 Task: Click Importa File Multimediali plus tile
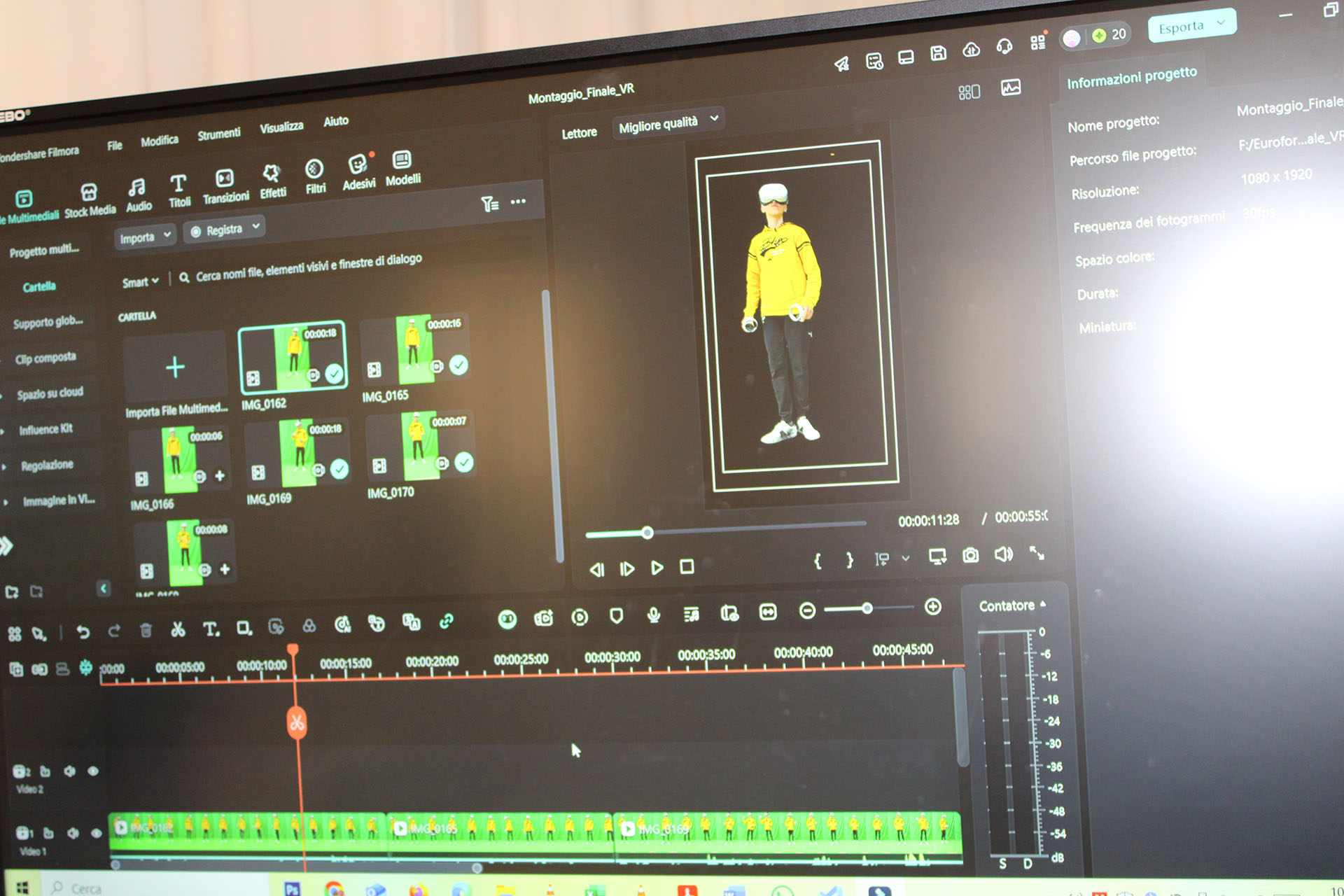tap(175, 367)
